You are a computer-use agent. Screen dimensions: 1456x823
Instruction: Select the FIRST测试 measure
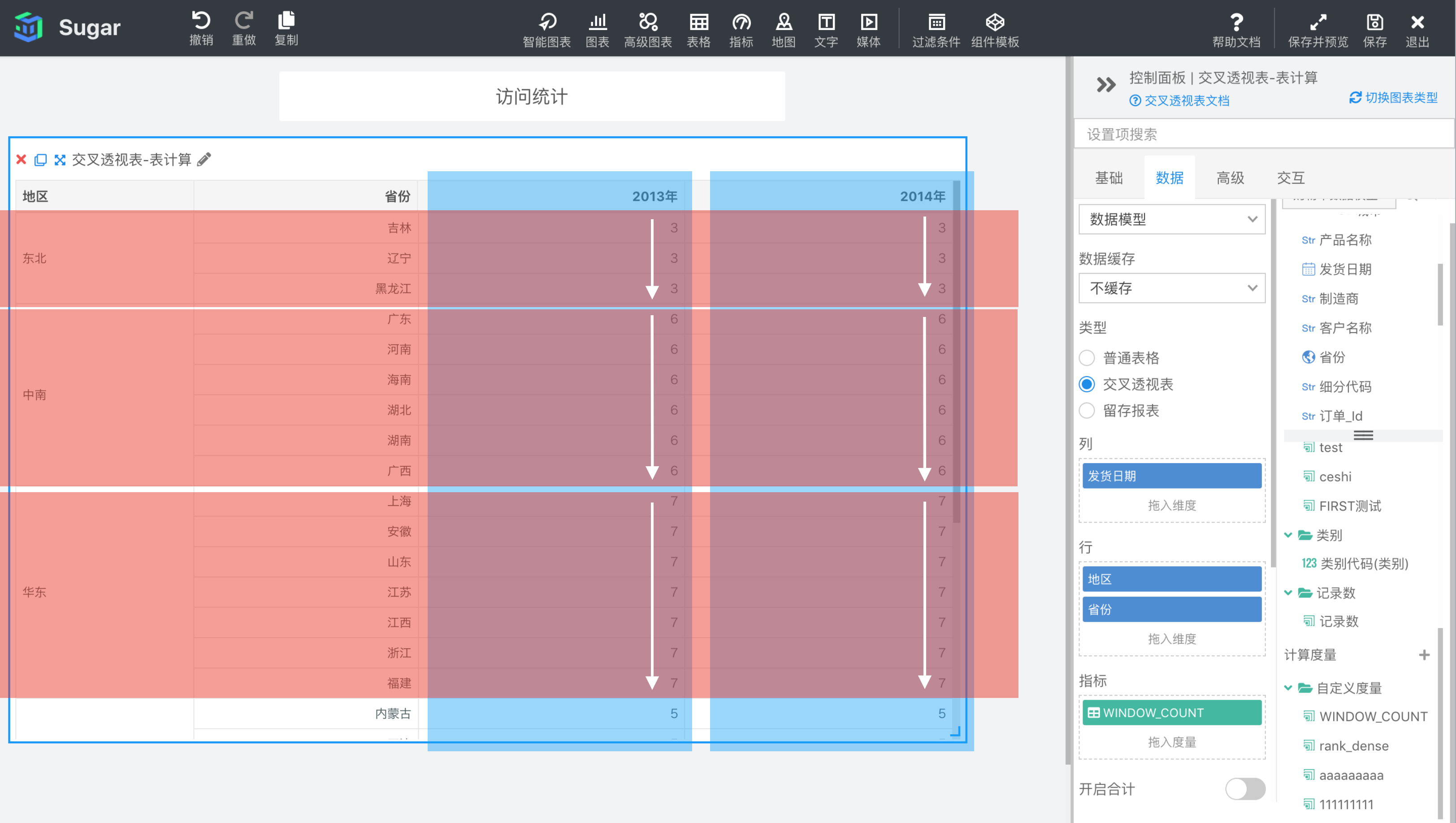coord(1342,506)
